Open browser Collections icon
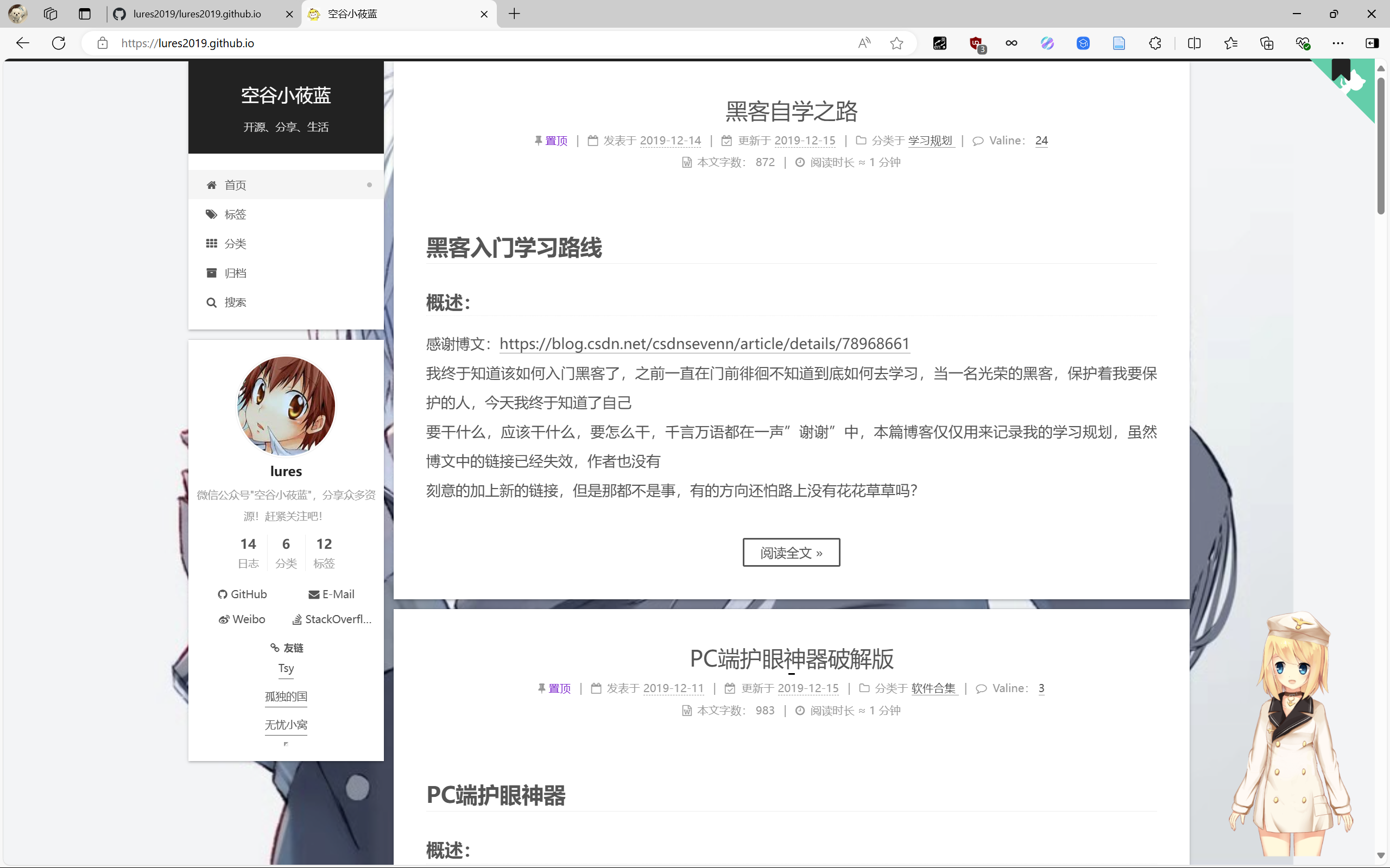The width and height of the screenshot is (1390, 868). click(x=1267, y=43)
